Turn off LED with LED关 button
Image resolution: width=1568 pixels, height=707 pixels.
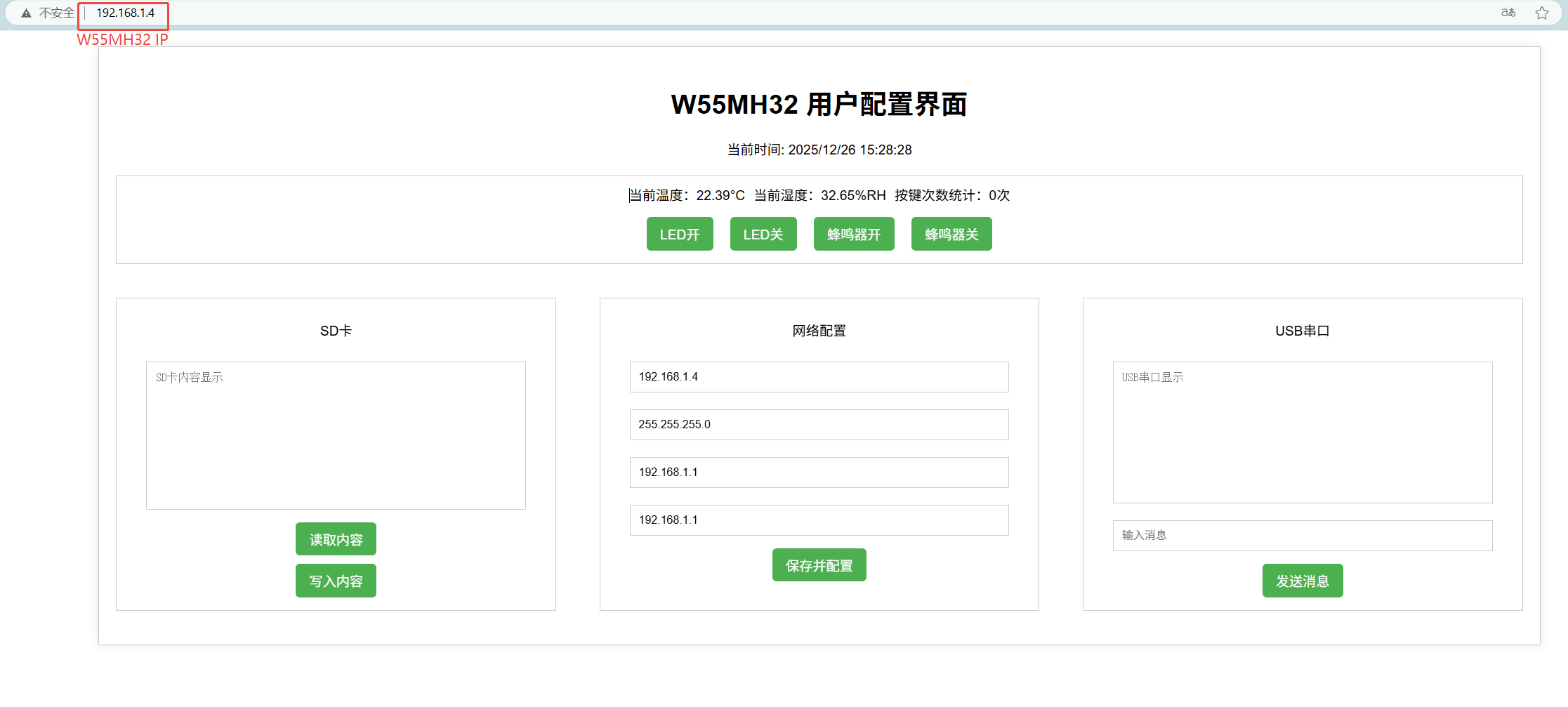(x=763, y=234)
